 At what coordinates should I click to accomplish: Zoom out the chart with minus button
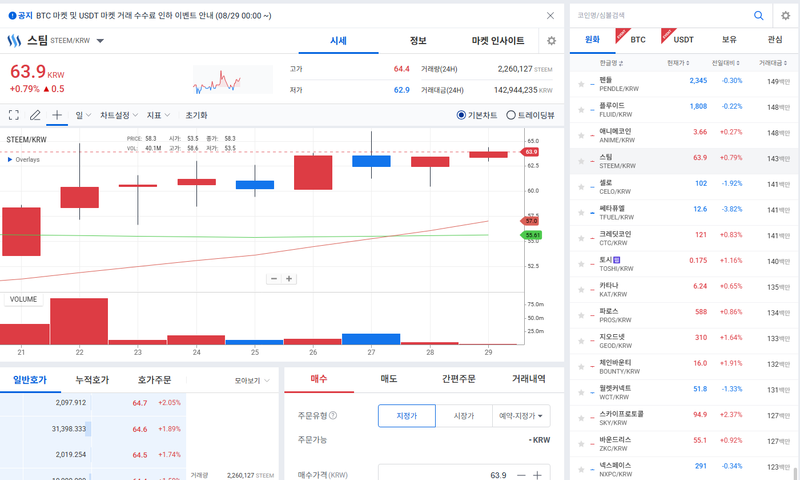[x=274, y=279]
